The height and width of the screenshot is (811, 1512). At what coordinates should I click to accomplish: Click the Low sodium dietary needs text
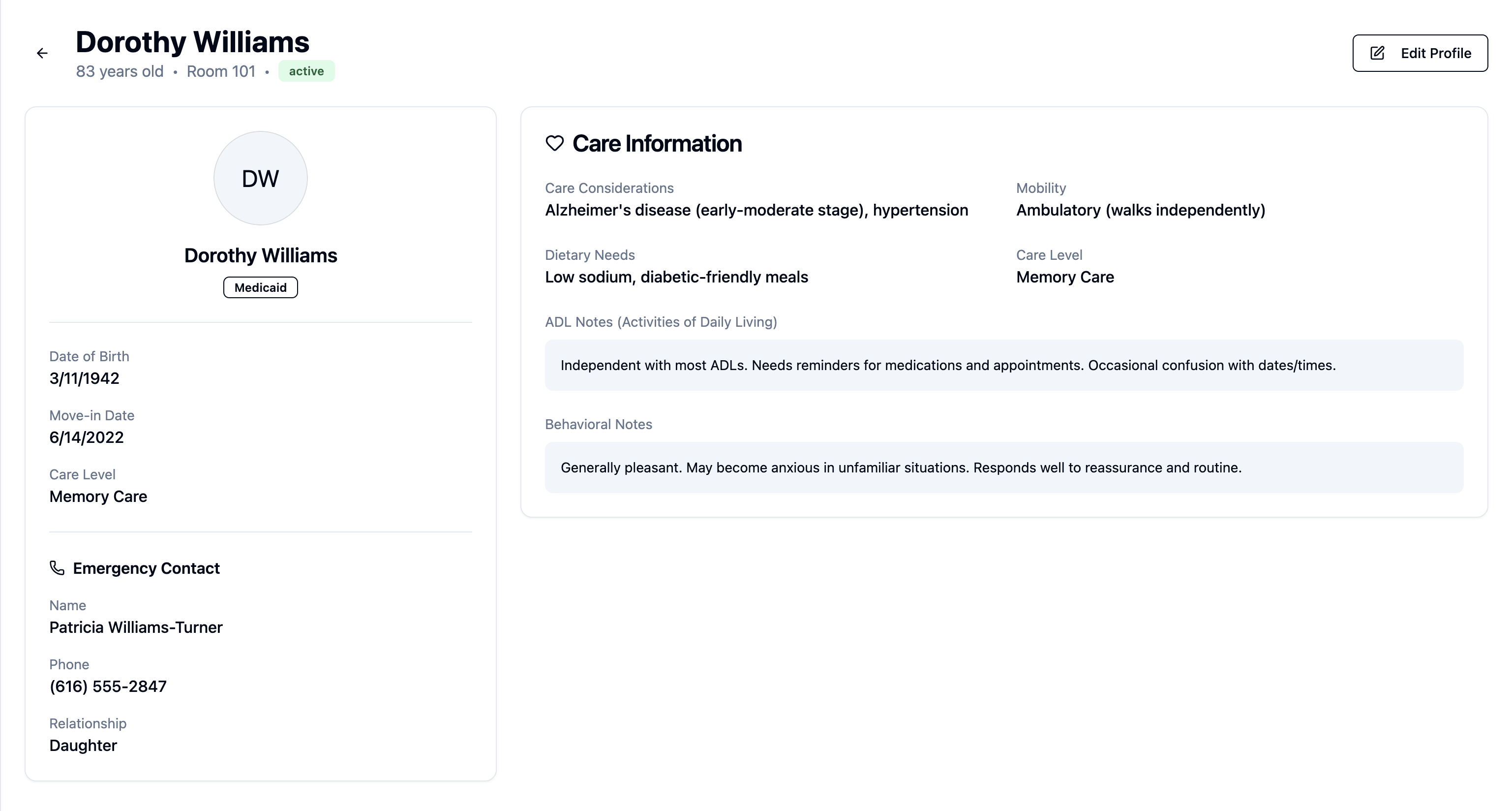676,277
